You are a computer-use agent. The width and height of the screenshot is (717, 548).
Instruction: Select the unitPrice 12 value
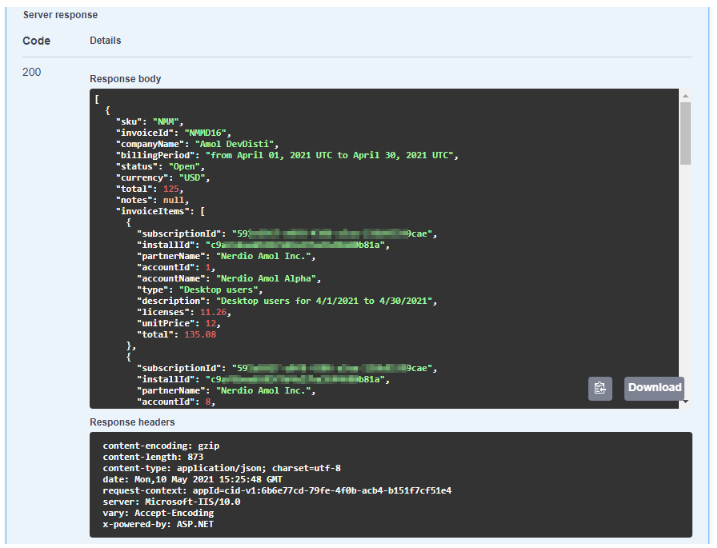click(210, 323)
